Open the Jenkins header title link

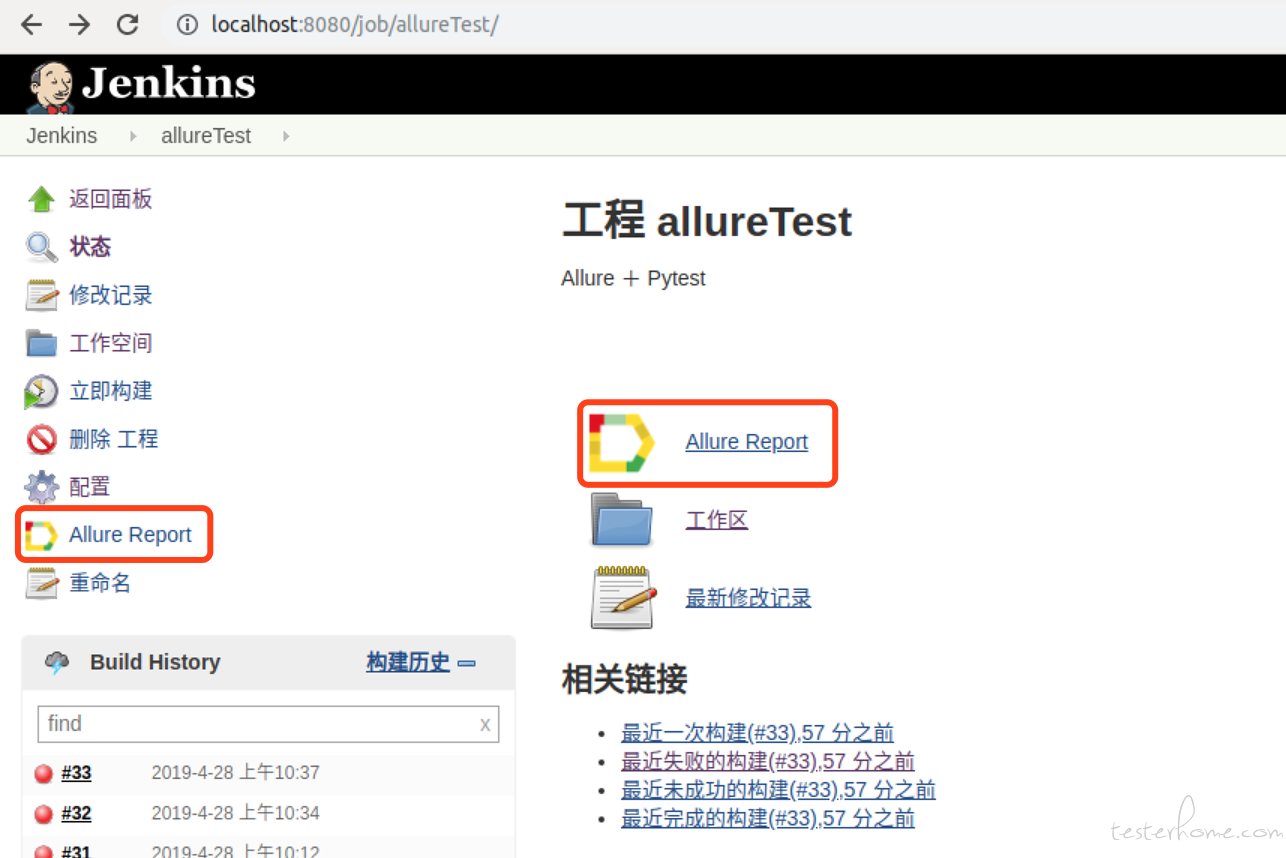click(169, 84)
